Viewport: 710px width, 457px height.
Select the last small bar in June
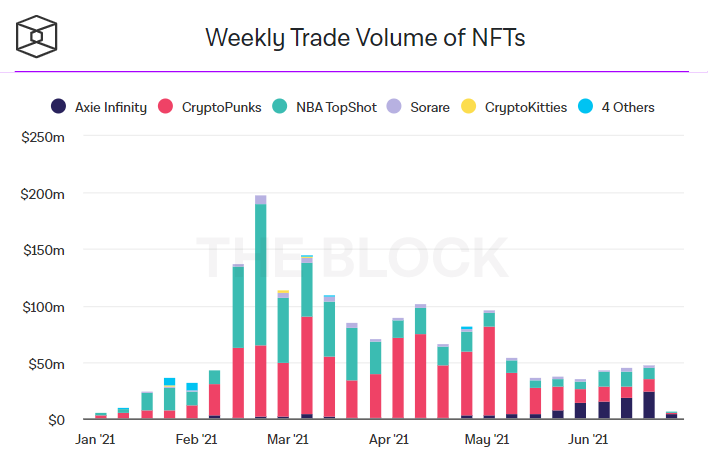672,415
